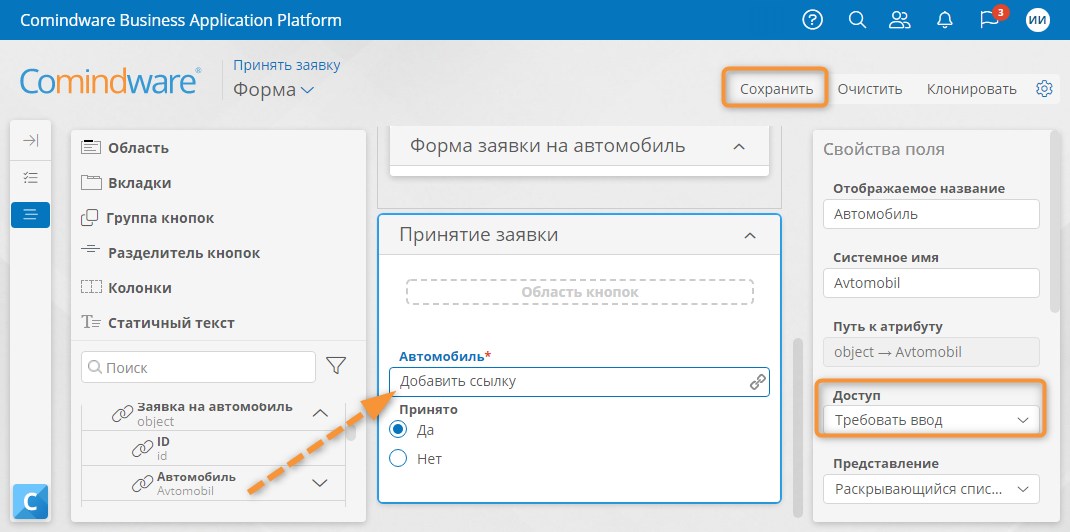Image resolution: width=1070 pixels, height=532 pixels.
Task: Click Сохранить button
Action: (777, 89)
